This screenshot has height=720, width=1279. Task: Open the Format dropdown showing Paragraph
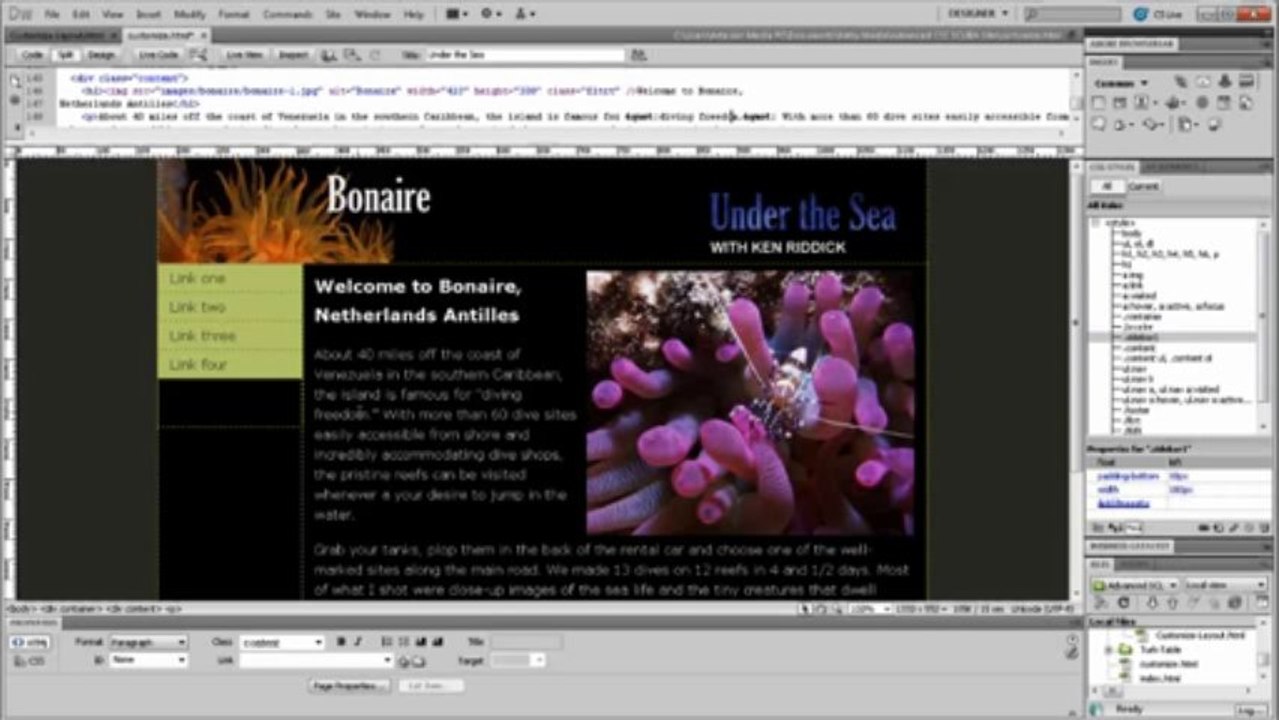pos(147,642)
